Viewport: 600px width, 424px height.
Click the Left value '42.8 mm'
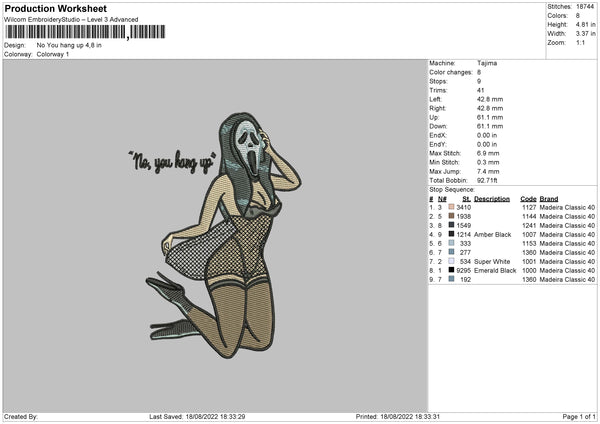point(490,99)
